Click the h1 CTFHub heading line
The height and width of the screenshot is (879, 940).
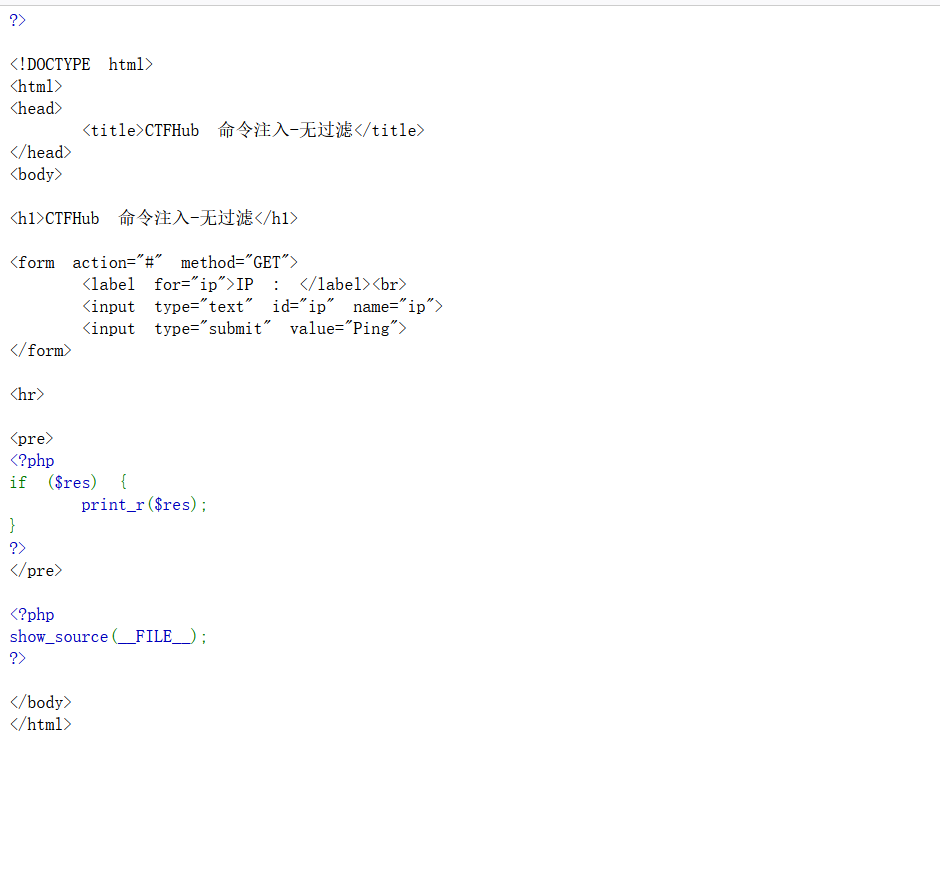(154, 218)
